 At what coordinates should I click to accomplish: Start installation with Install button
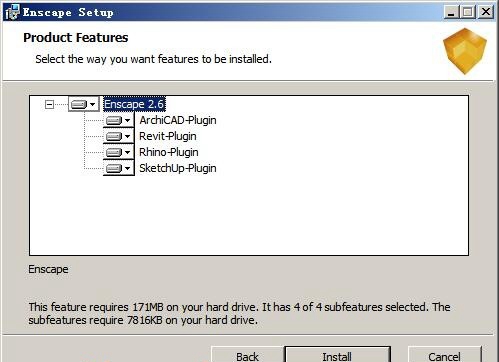point(337,355)
